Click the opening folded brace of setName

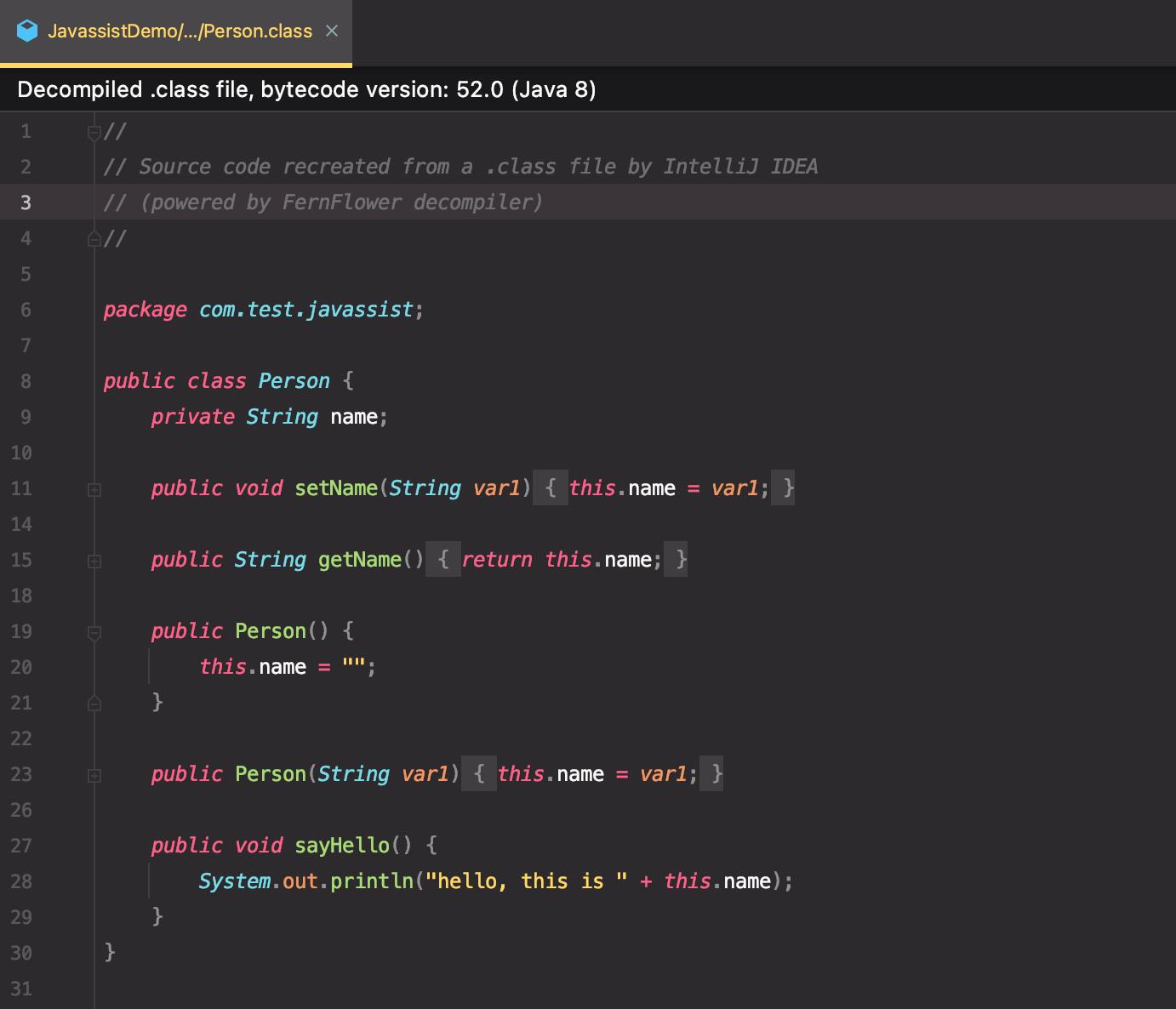tap(551, 488)
